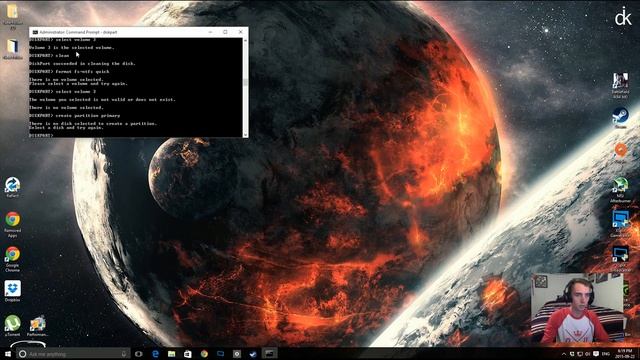The width and height of the screenshot is (640, 360).
Task: Activate the Cortana microphone in search box
Action: pos(124,354)
